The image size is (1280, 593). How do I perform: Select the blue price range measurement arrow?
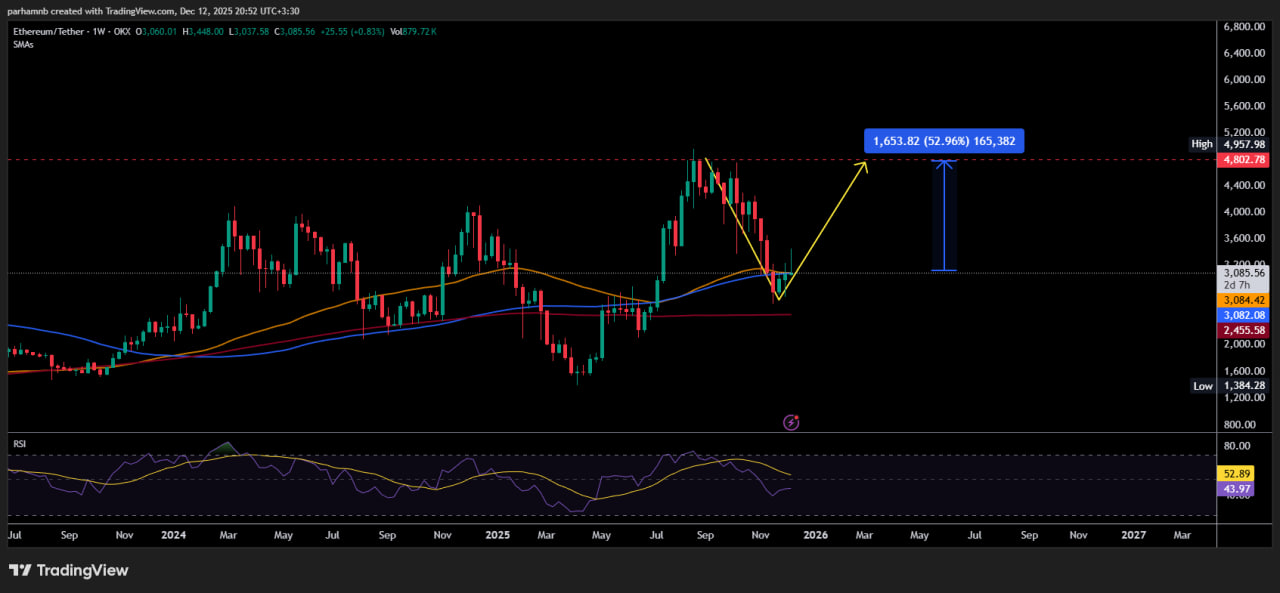click(944, 215)
